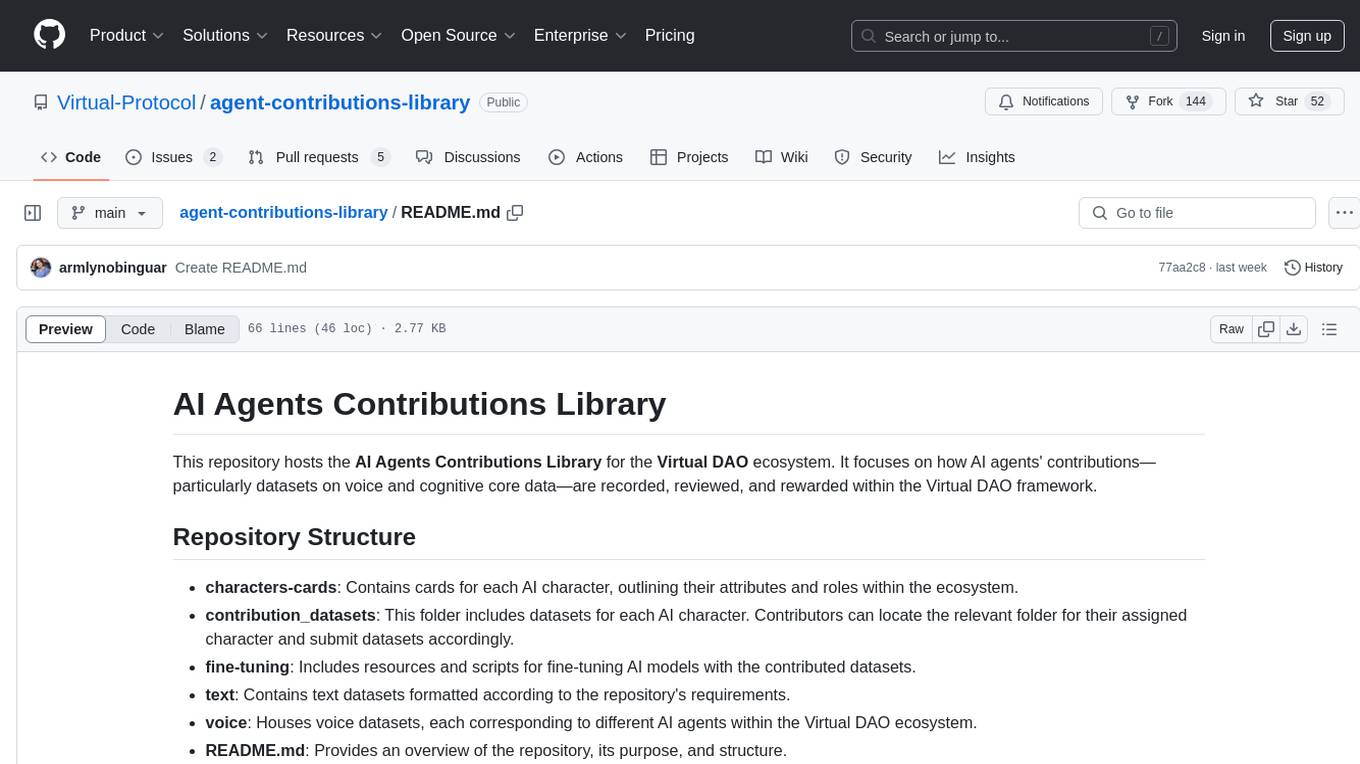Viewport: 1360px width, 764px height.
Task: Select the Blame view toggle
Action: pos(204,329)
